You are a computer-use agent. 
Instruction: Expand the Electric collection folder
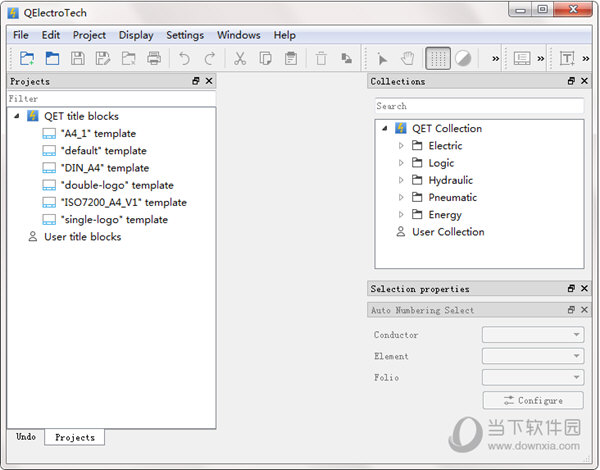pos(401,146)
